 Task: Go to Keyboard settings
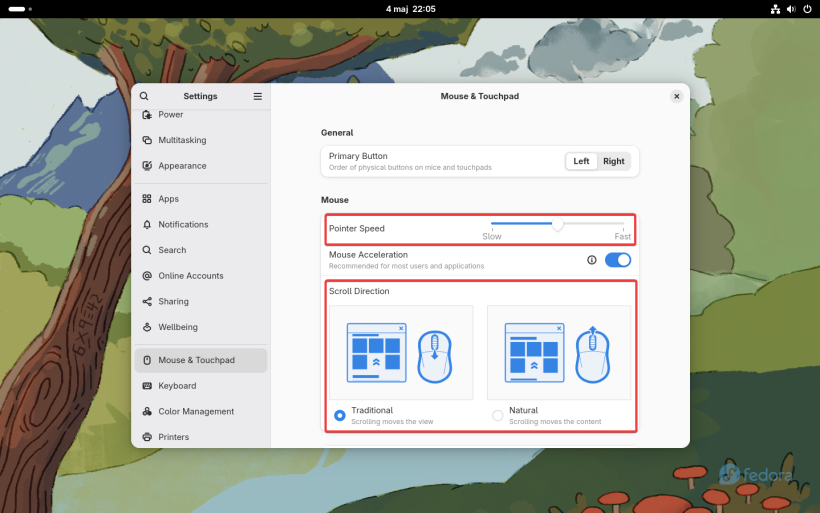point(201,385)
